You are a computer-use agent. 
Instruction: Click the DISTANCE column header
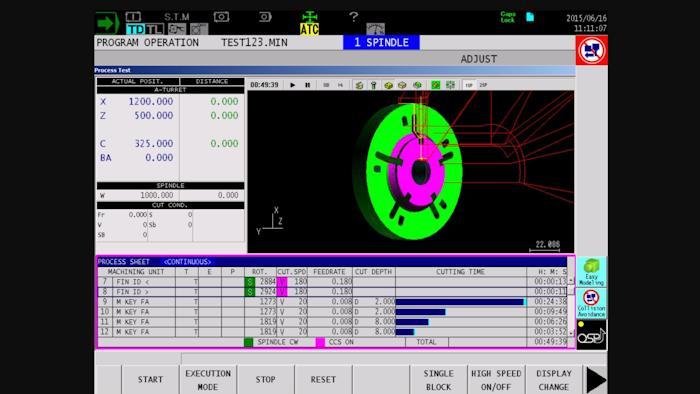(212, 81)
